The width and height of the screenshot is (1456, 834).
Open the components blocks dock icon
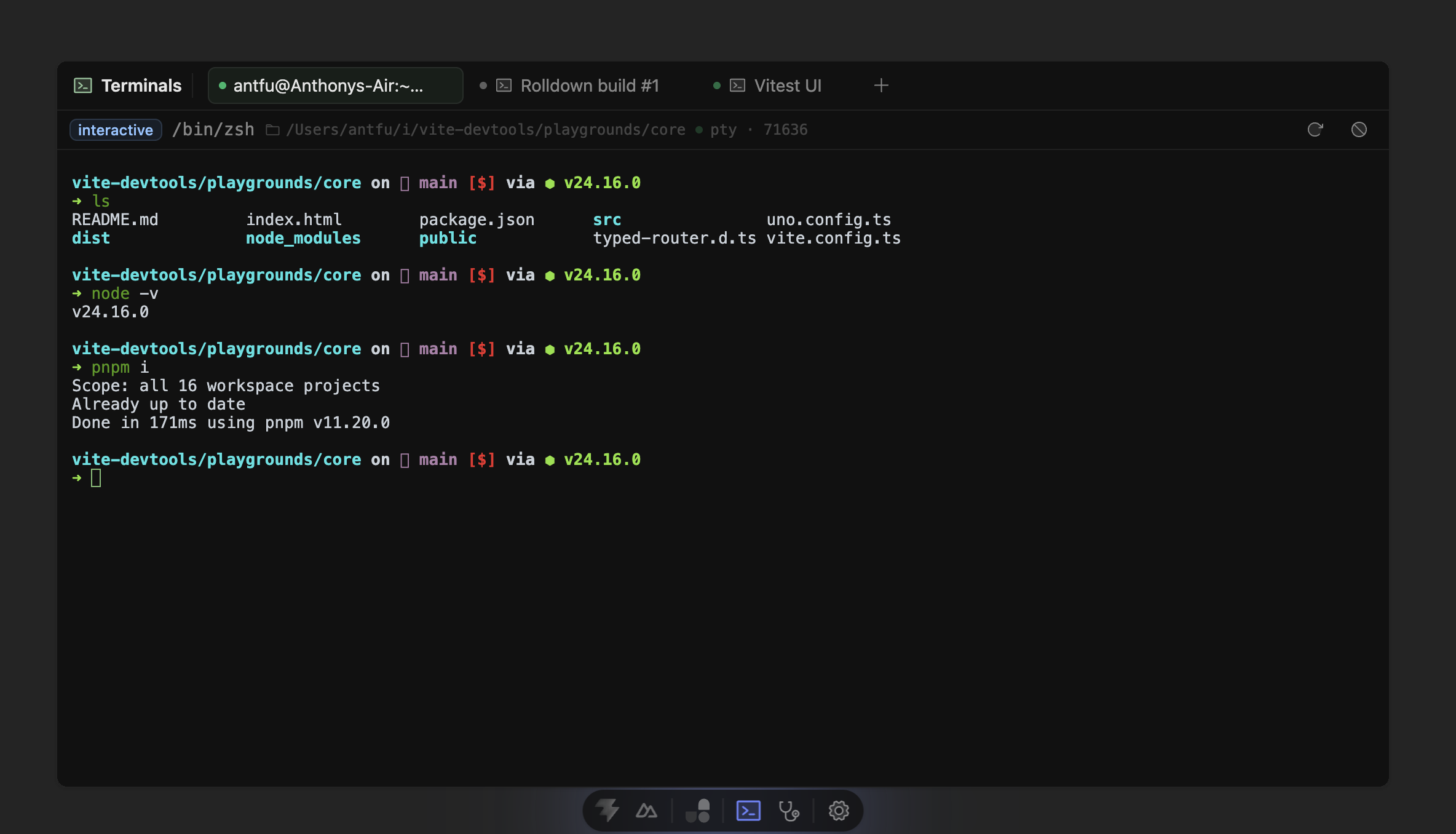[x=698, y=811]
